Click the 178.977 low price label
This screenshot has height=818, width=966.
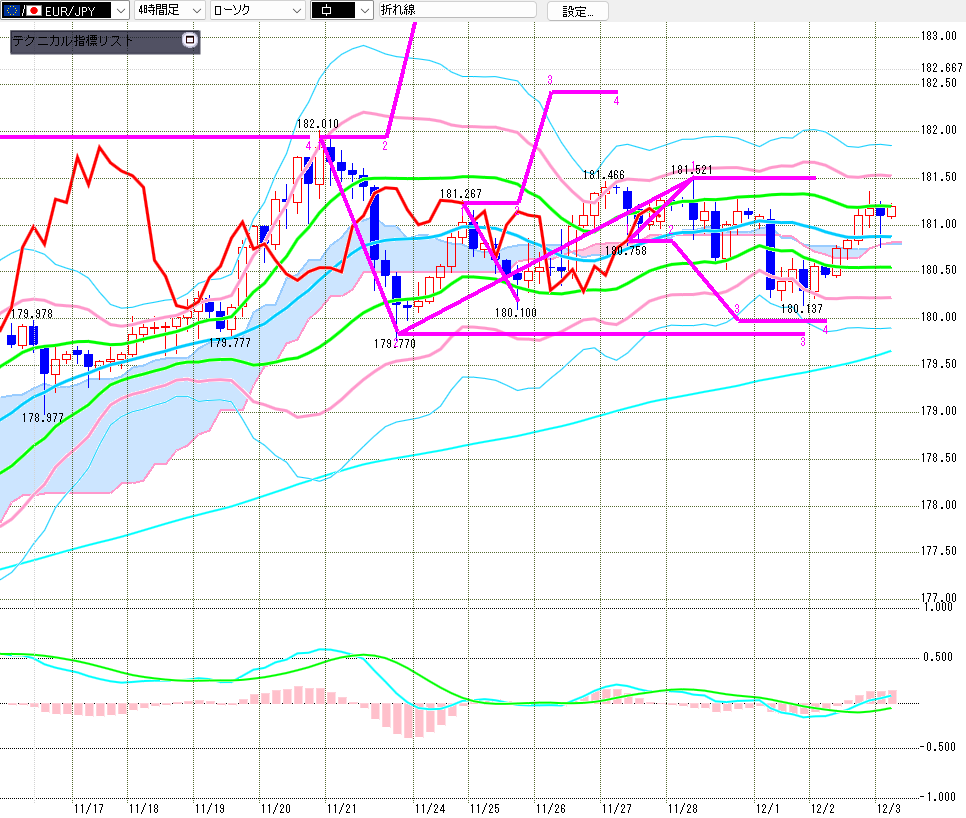(x=42, y=418)
